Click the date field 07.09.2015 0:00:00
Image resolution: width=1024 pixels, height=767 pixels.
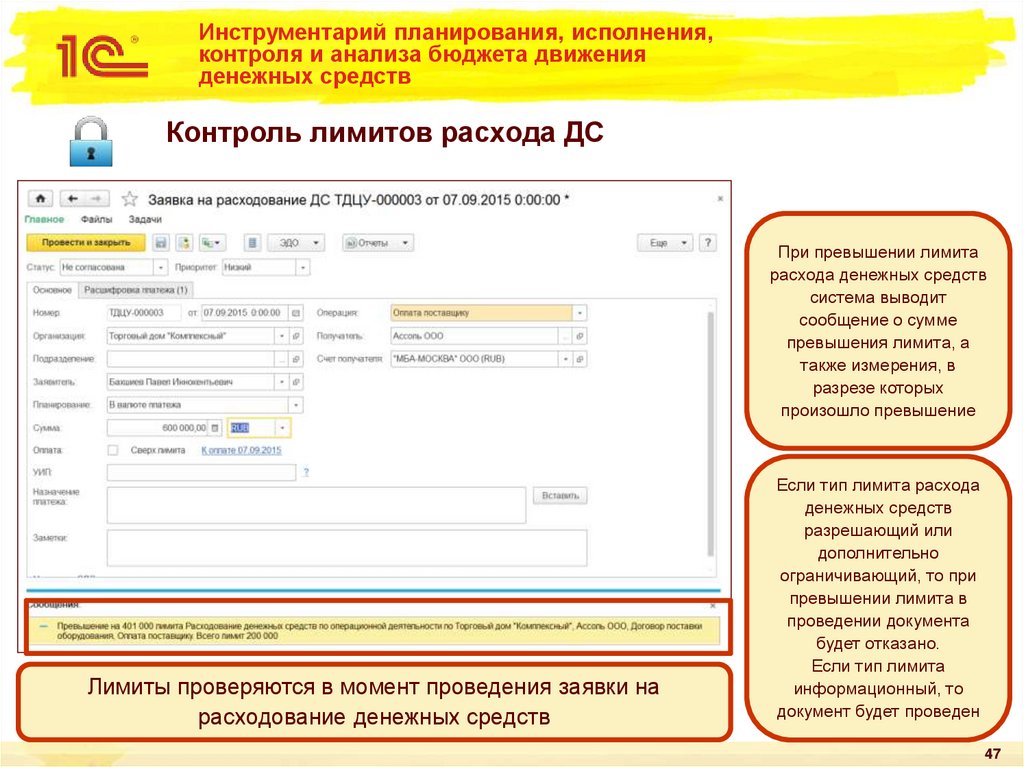(x=246, y=313)
